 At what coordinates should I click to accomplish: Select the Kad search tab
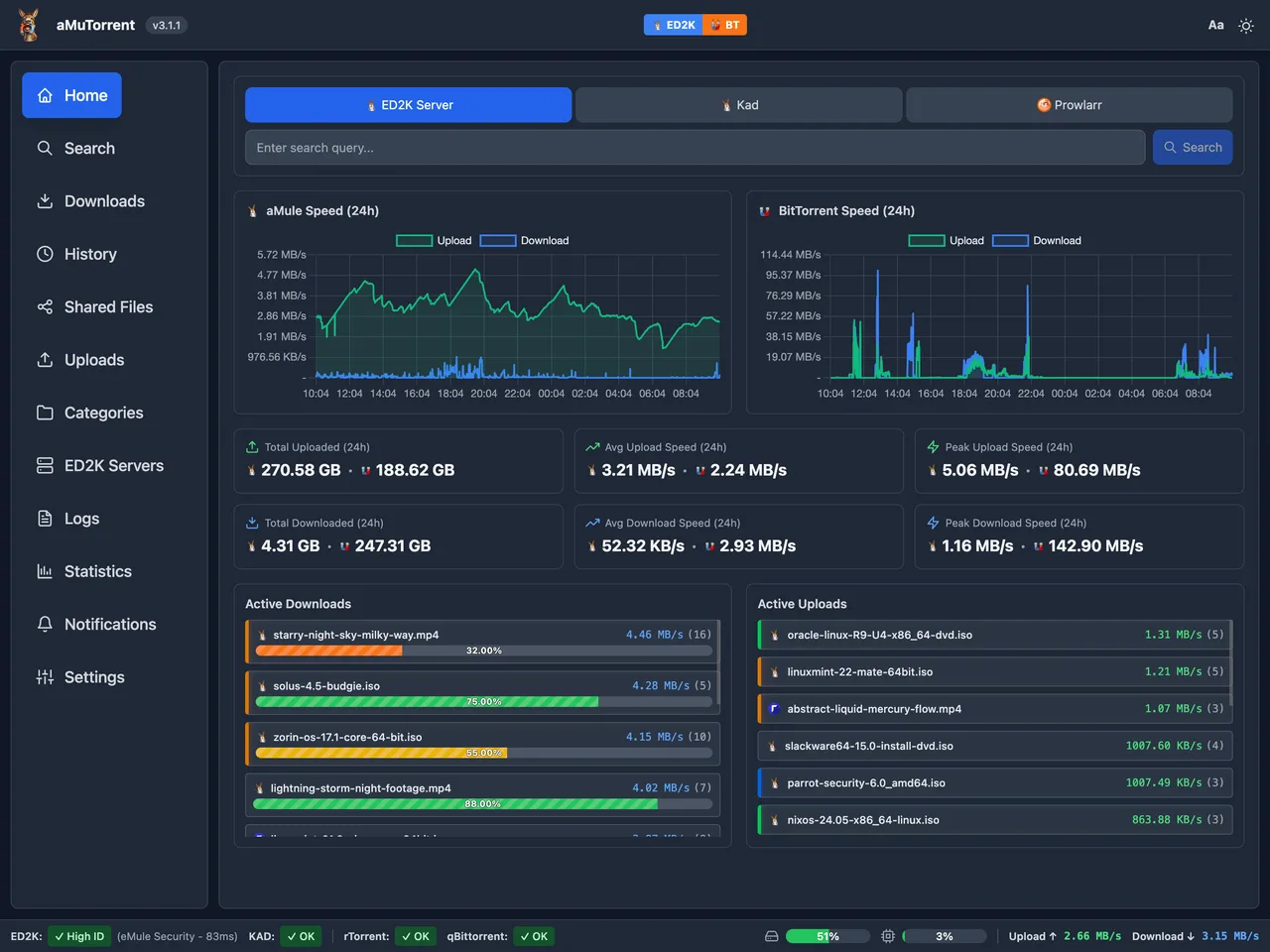point(739,105)
